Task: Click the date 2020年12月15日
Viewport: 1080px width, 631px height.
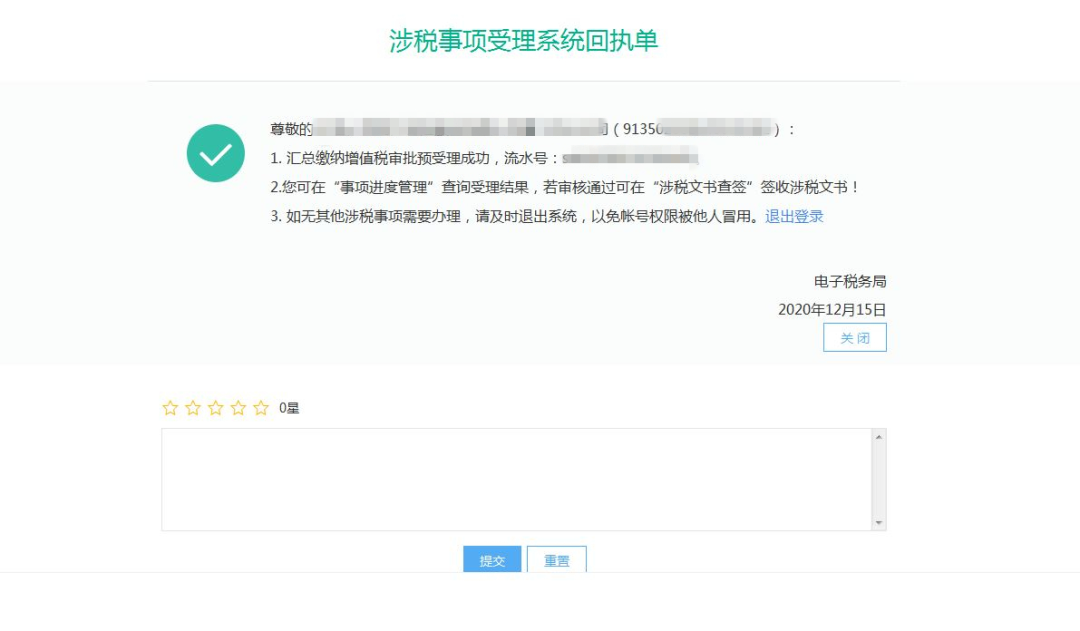Action: click(x=832, y=310)
